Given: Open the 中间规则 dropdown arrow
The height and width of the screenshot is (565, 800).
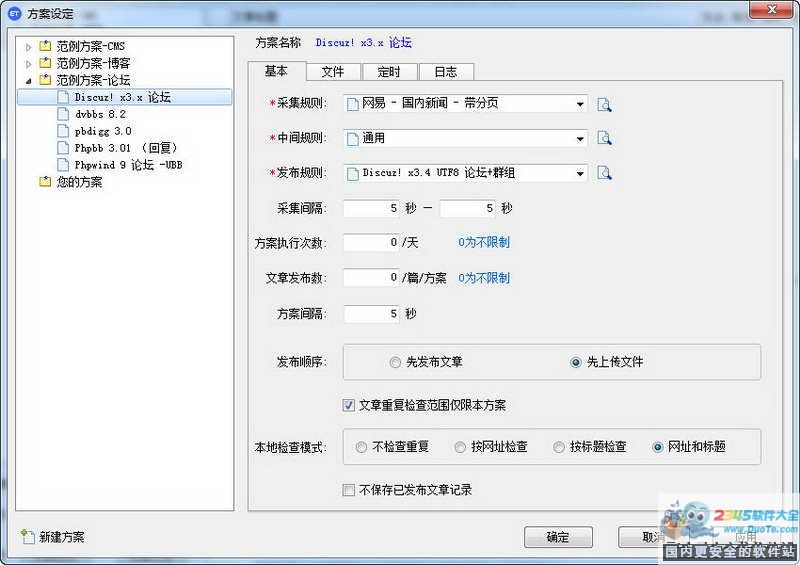Looking at the screenshot, I should coord(580,138).
